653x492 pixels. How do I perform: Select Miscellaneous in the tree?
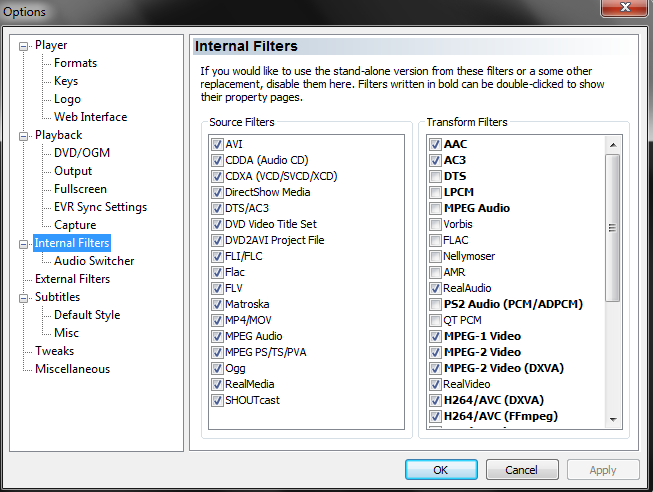(x=72, y=369)
